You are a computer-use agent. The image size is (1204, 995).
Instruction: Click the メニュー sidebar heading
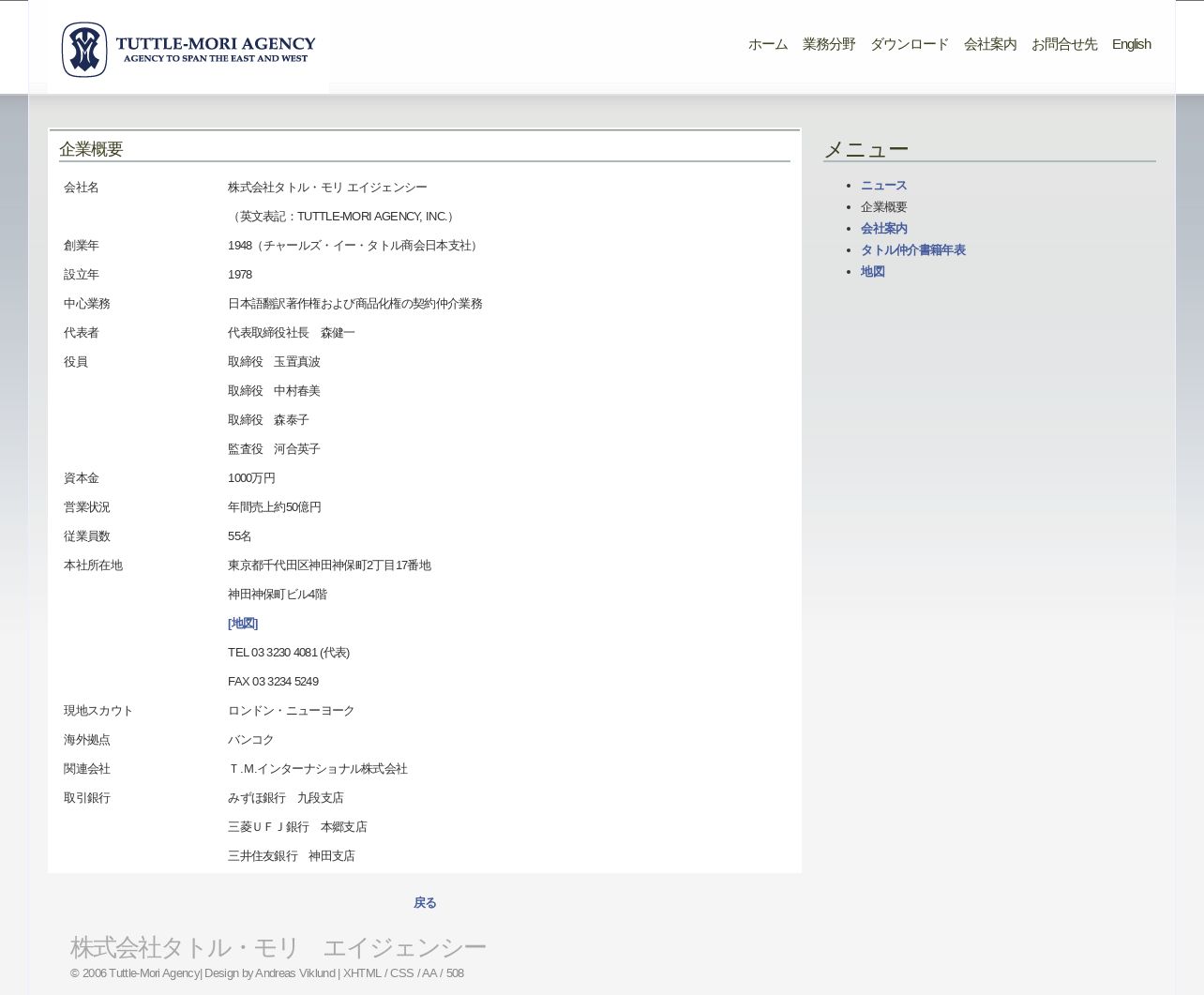(865, 149)
